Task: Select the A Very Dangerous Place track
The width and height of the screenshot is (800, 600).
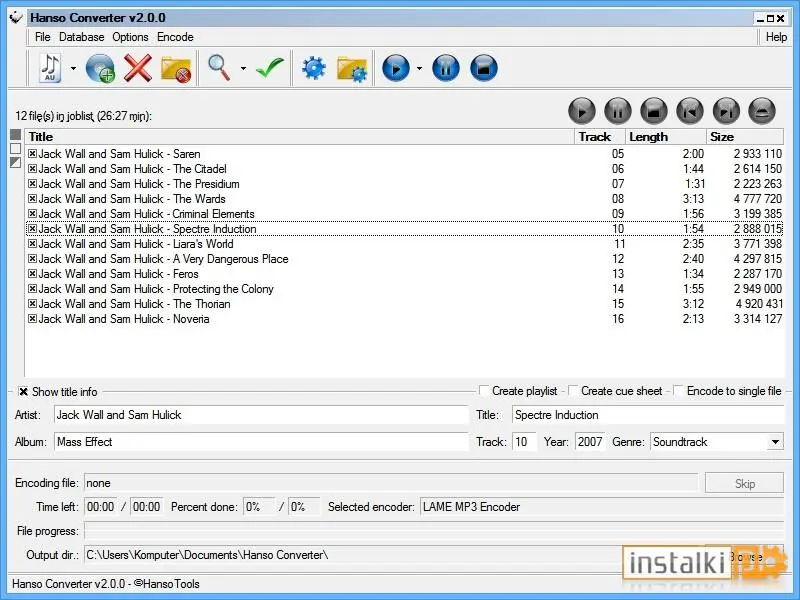Action: (405, 259)
